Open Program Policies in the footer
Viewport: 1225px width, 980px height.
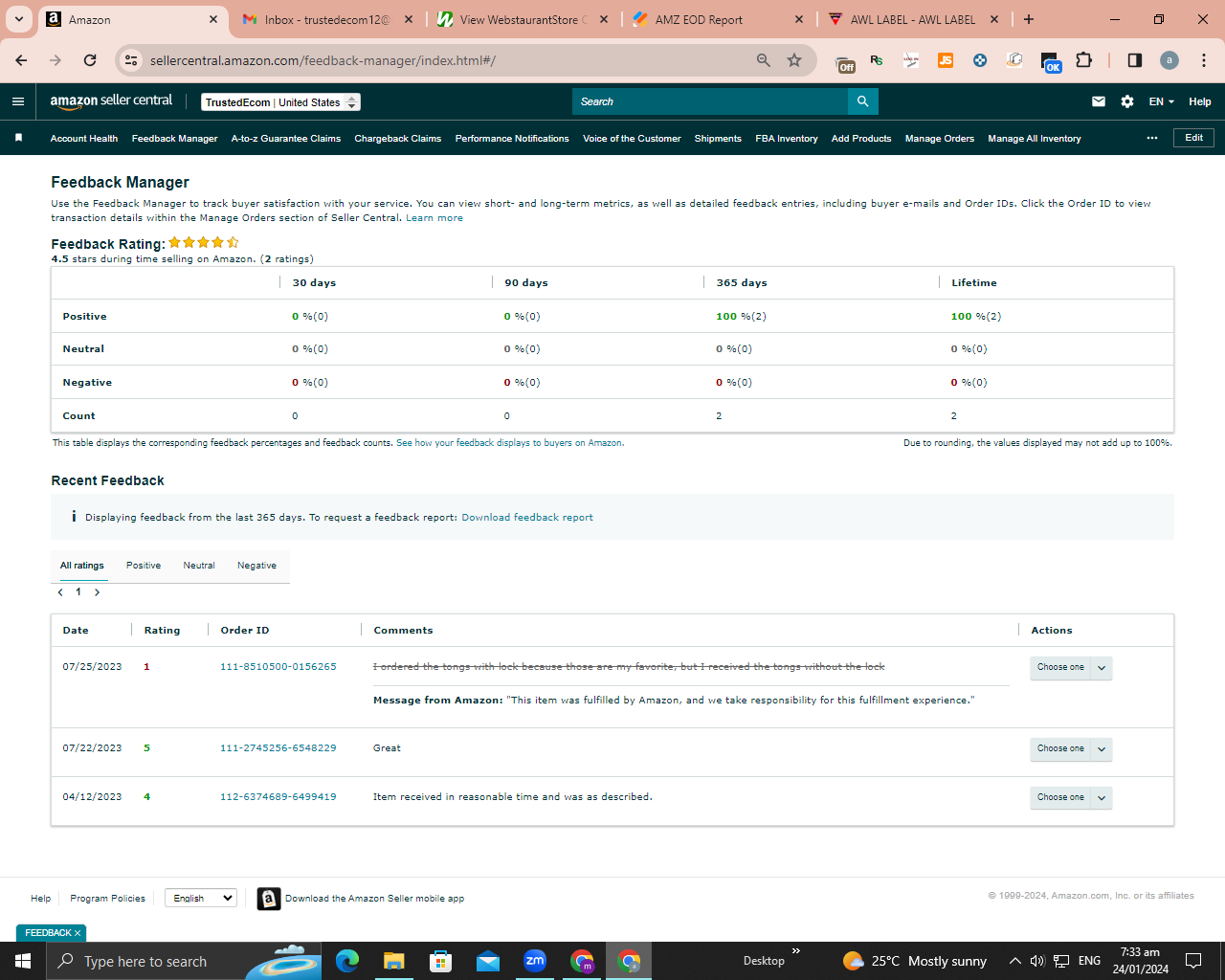[107, 899]
